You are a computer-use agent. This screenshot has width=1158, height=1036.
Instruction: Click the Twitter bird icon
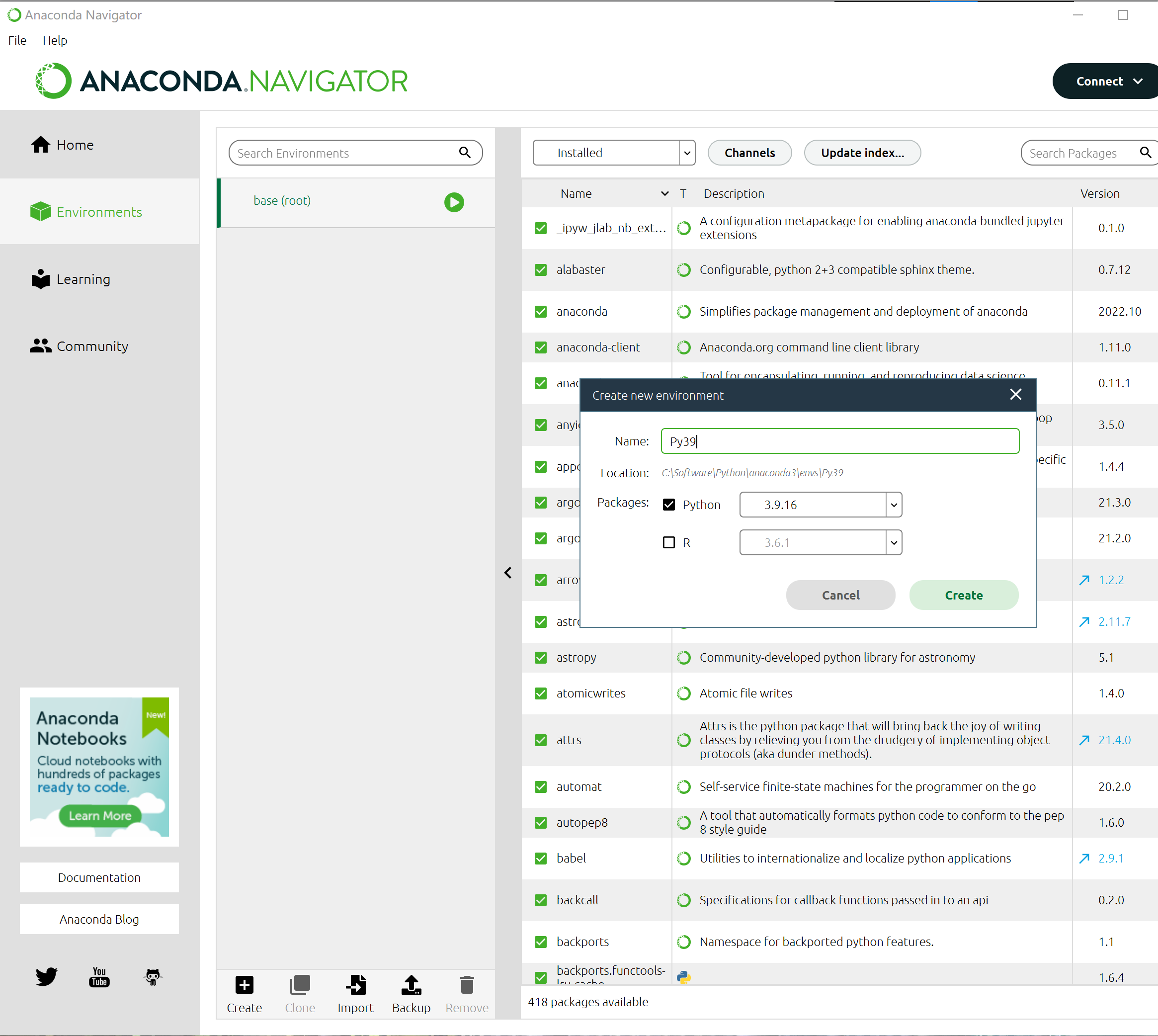46,977
